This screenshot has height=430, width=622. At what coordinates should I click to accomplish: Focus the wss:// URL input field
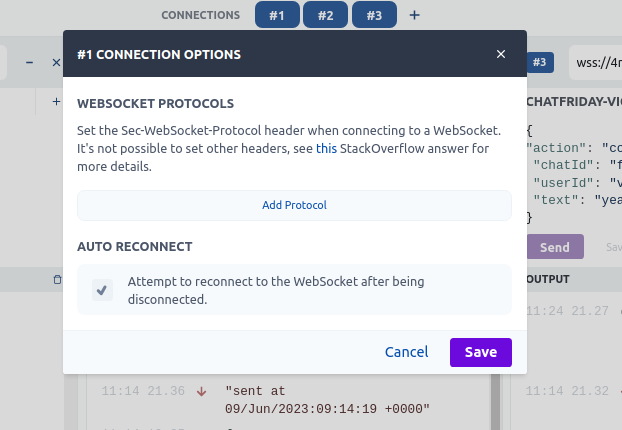coord(596,63)
